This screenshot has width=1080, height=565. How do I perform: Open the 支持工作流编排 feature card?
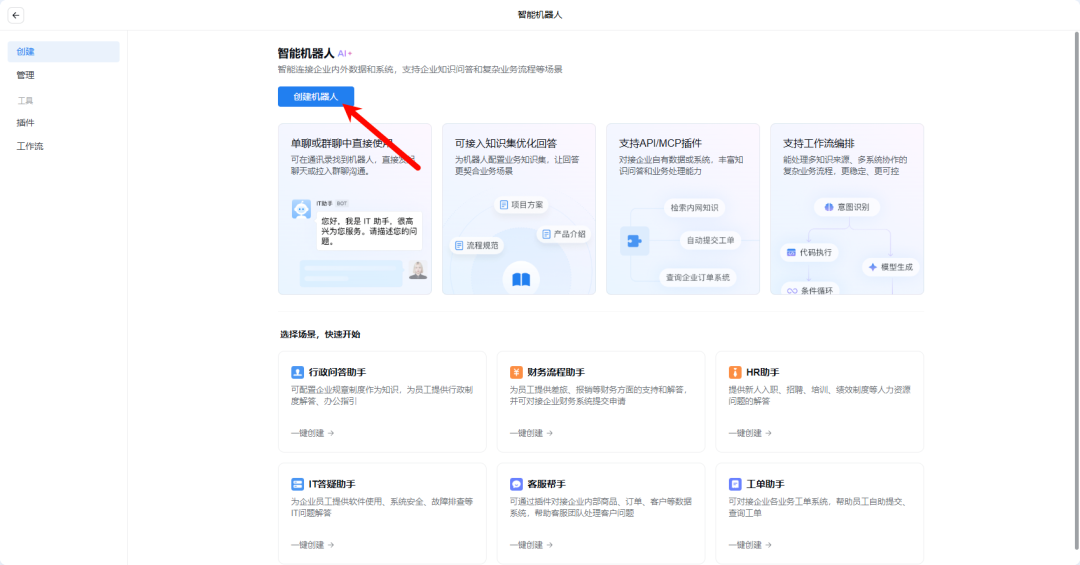[x=847, y=209]
